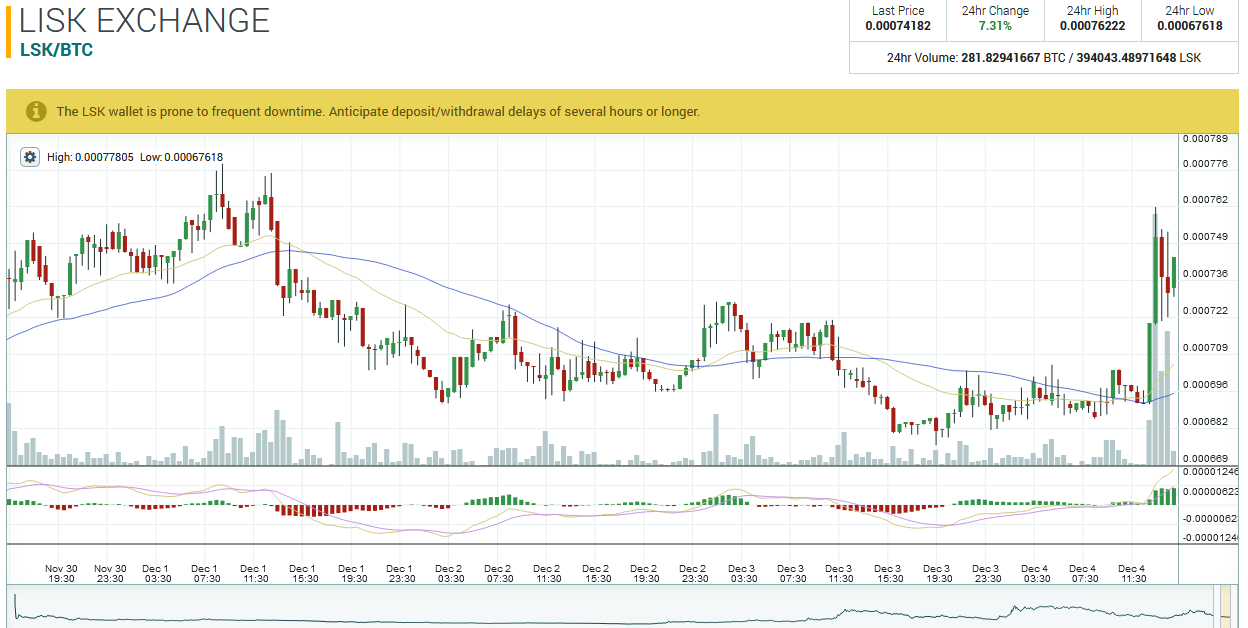Click the LSK wallet downtime warning message

[x=378, y=112]
